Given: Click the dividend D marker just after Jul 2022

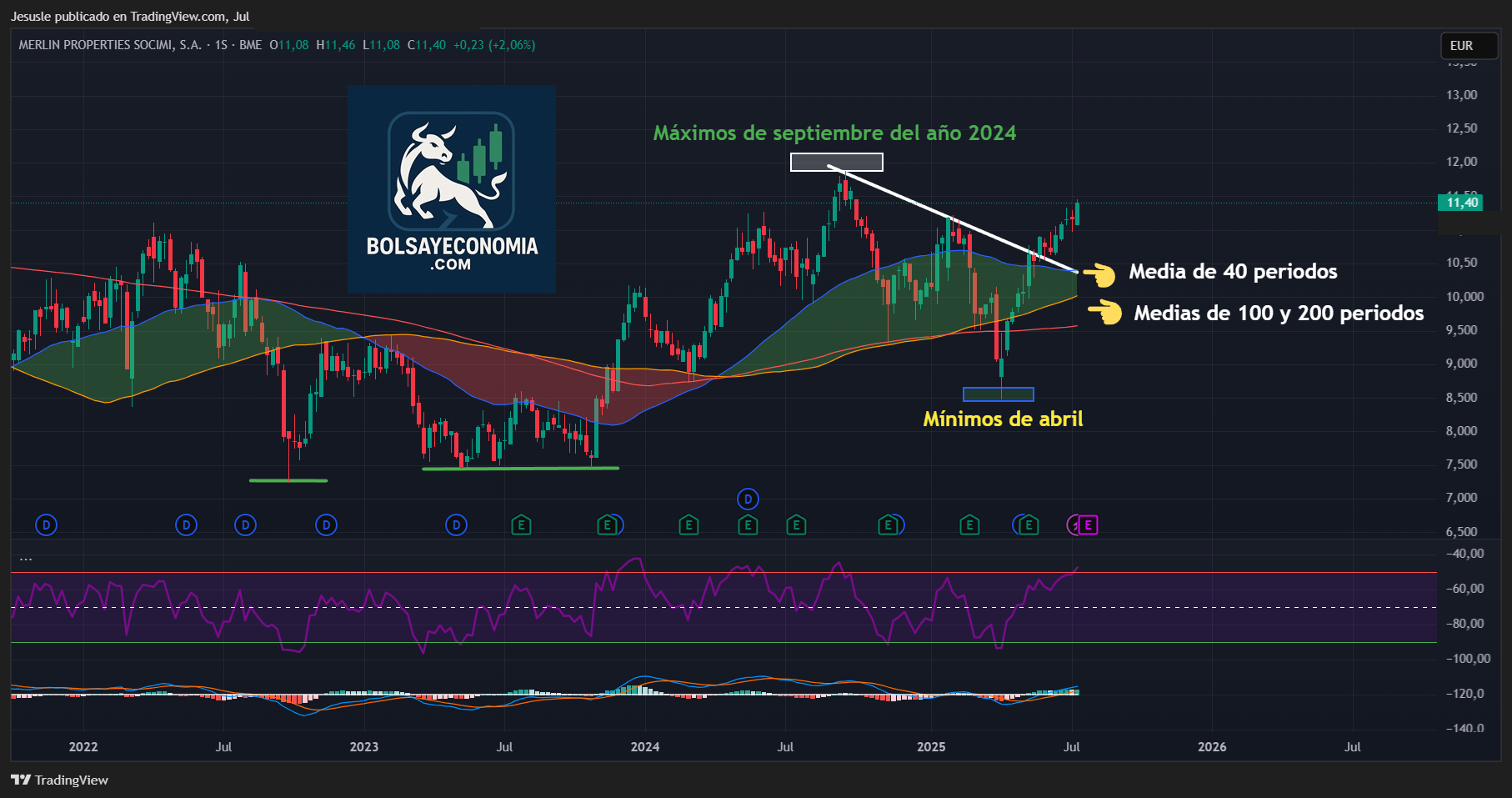Looking at the screenshot, I should [x=245, y=525].
